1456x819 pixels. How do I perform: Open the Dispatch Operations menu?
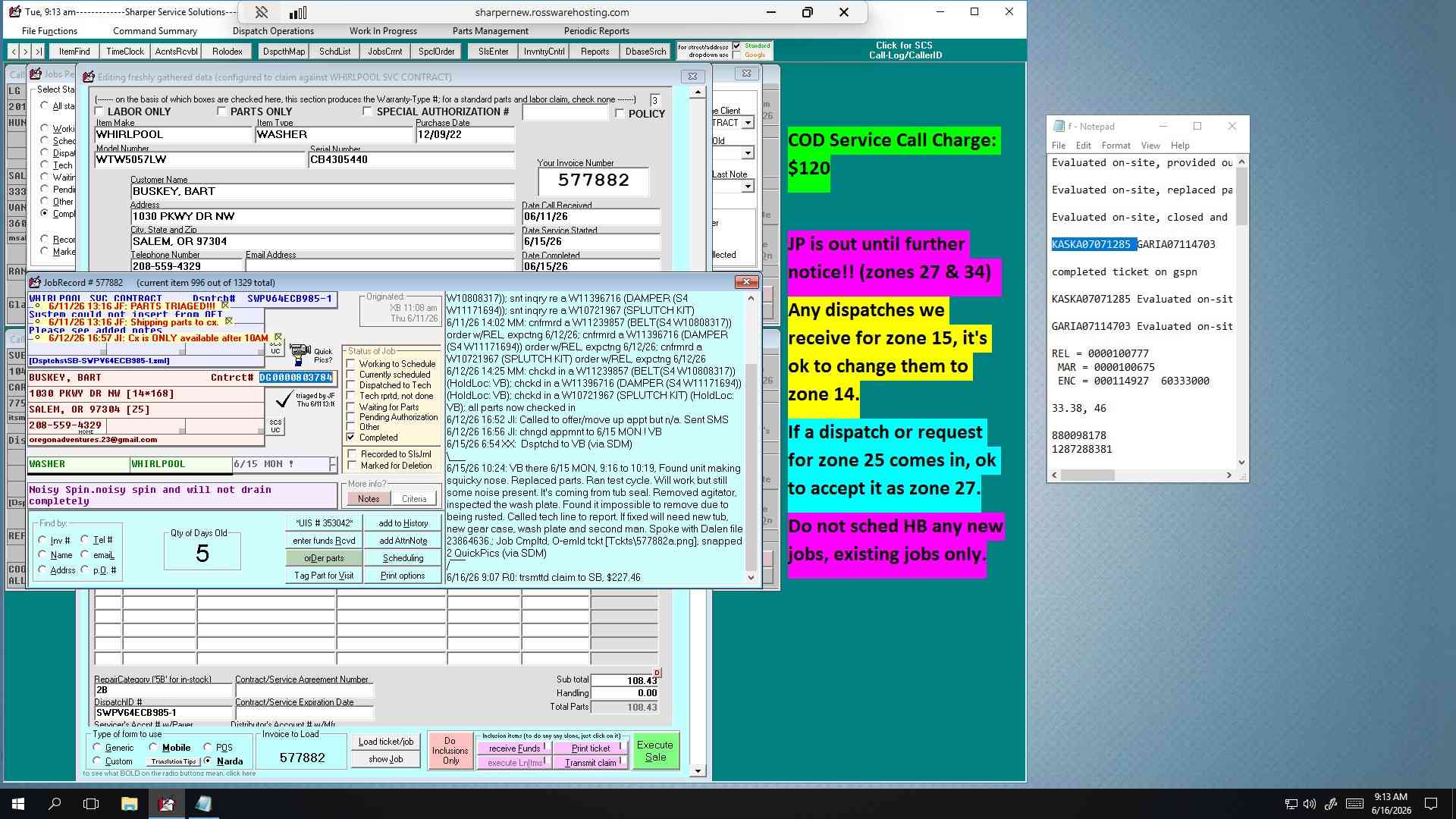tap(273, 31)
